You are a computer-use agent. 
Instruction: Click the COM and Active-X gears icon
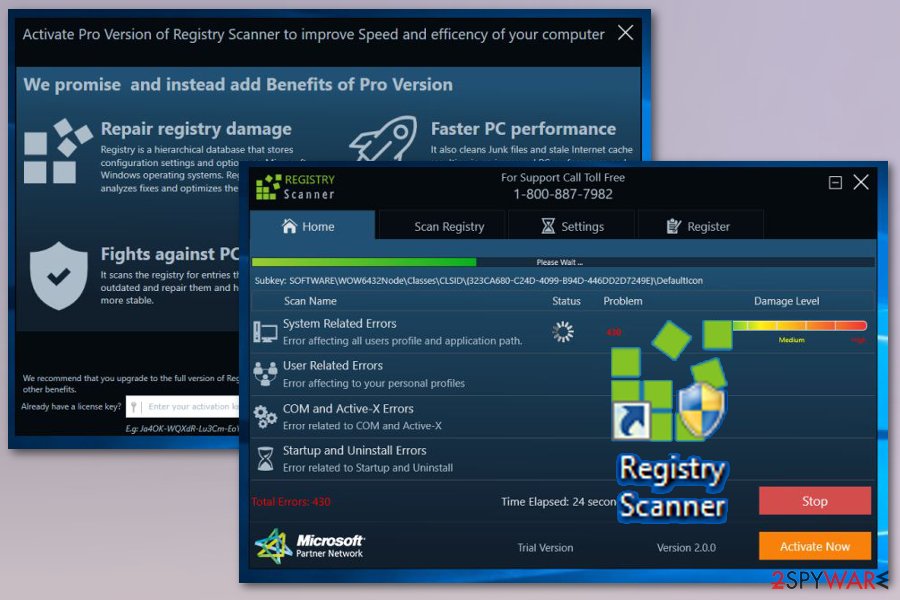pyautogui.click(x=265, y=416)
